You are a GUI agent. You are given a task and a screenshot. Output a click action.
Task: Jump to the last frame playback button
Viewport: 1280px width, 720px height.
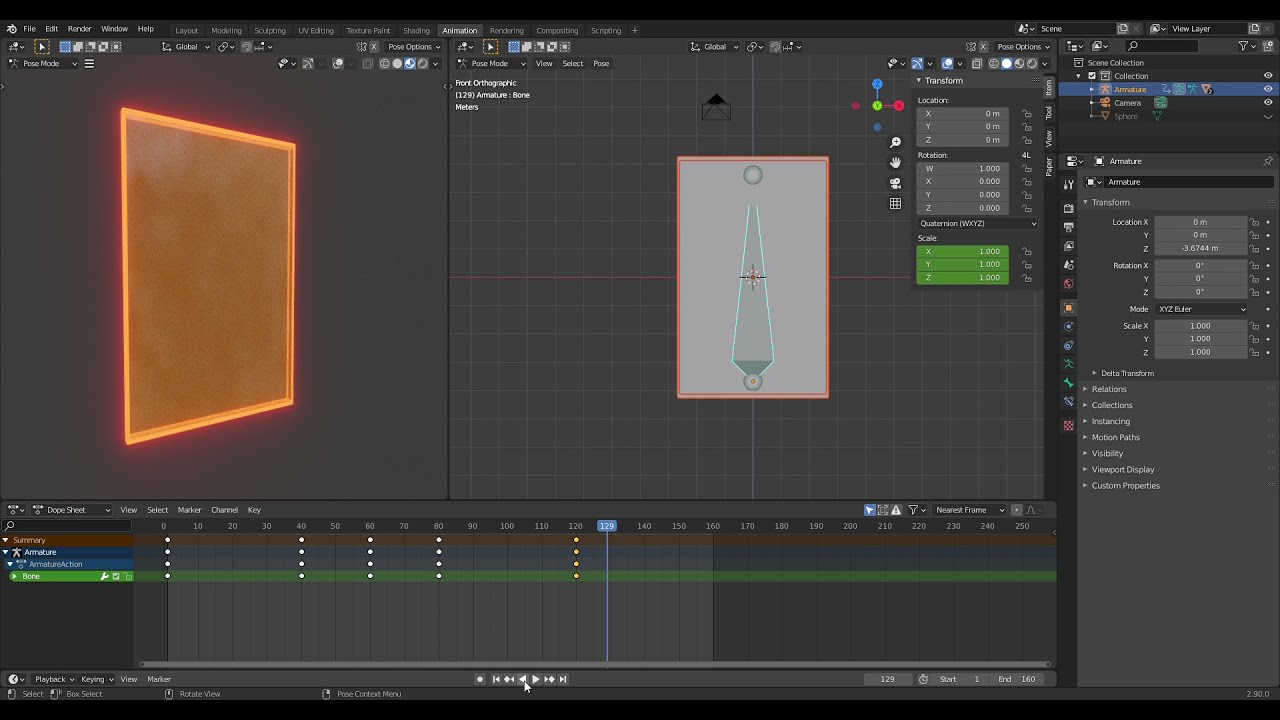click(x=562, y=679)
